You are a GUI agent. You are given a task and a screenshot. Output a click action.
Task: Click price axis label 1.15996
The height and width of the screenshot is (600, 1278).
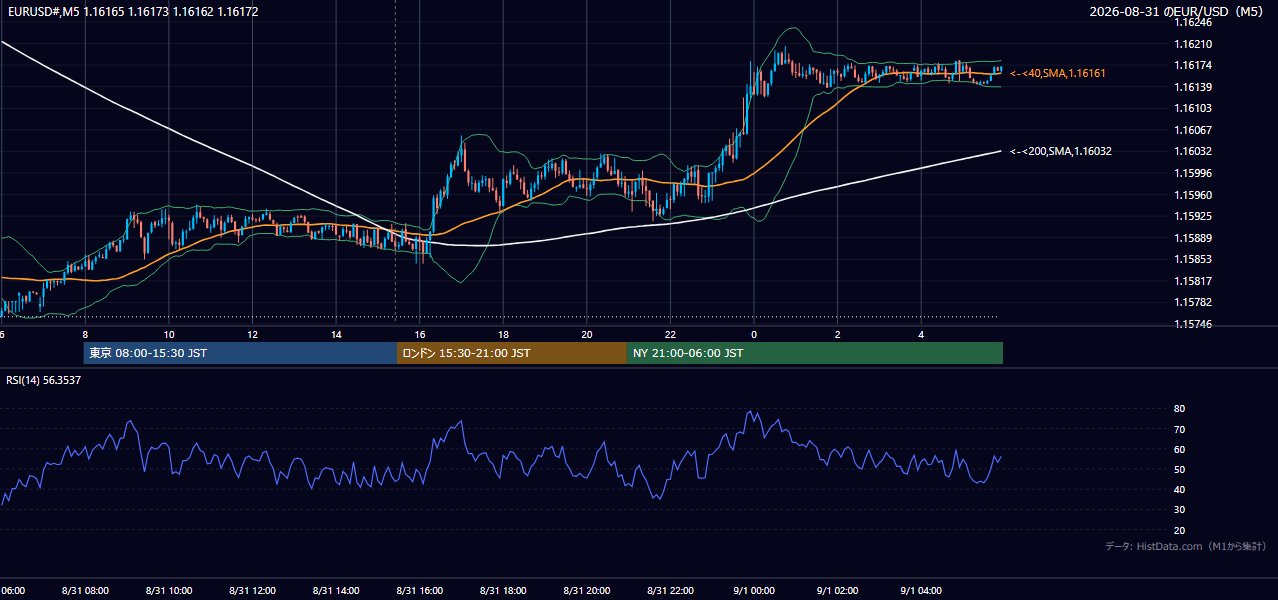coord(1192,173)
